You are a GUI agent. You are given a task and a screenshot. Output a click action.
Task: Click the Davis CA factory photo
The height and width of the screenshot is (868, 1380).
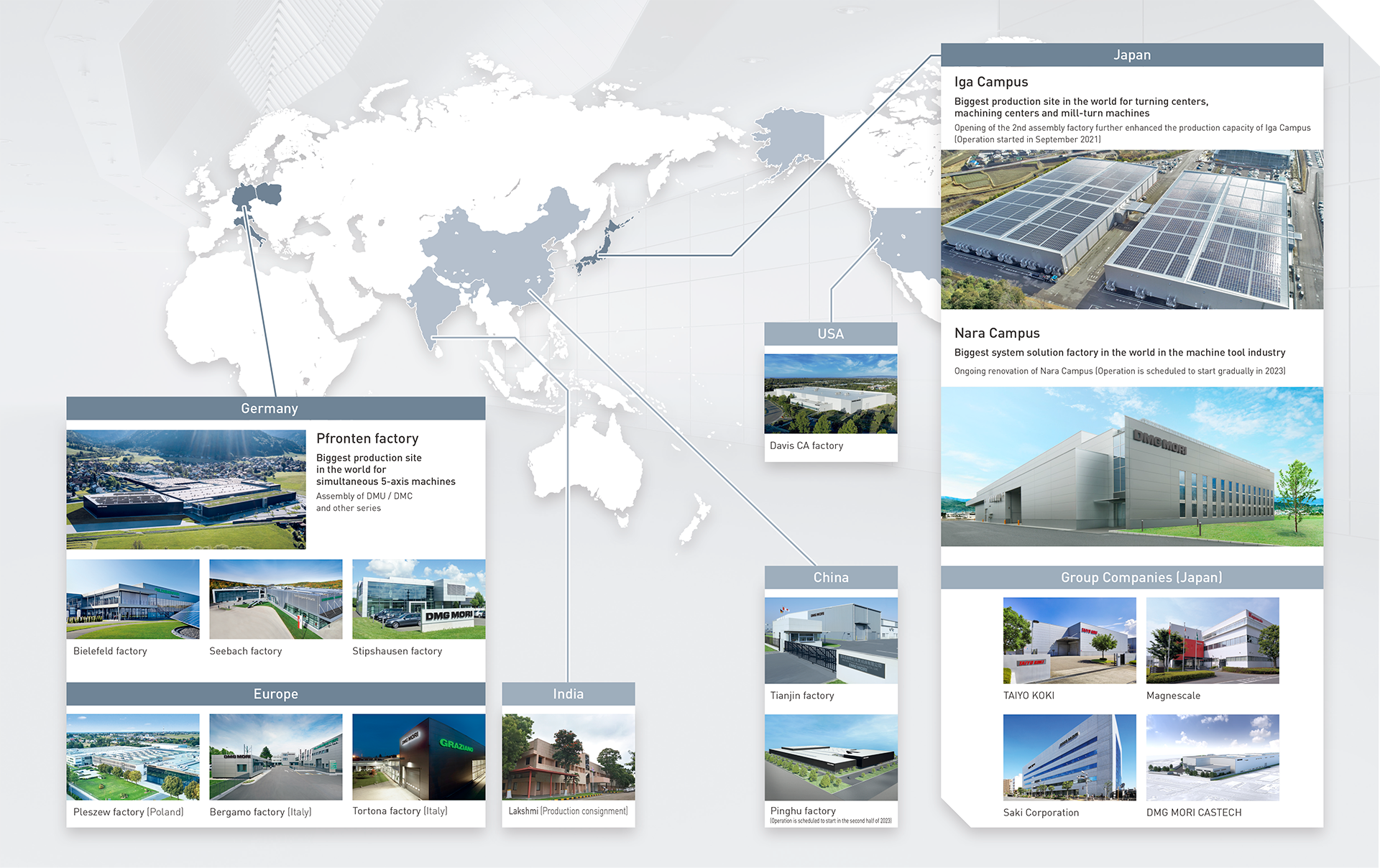tap(831, 394)
